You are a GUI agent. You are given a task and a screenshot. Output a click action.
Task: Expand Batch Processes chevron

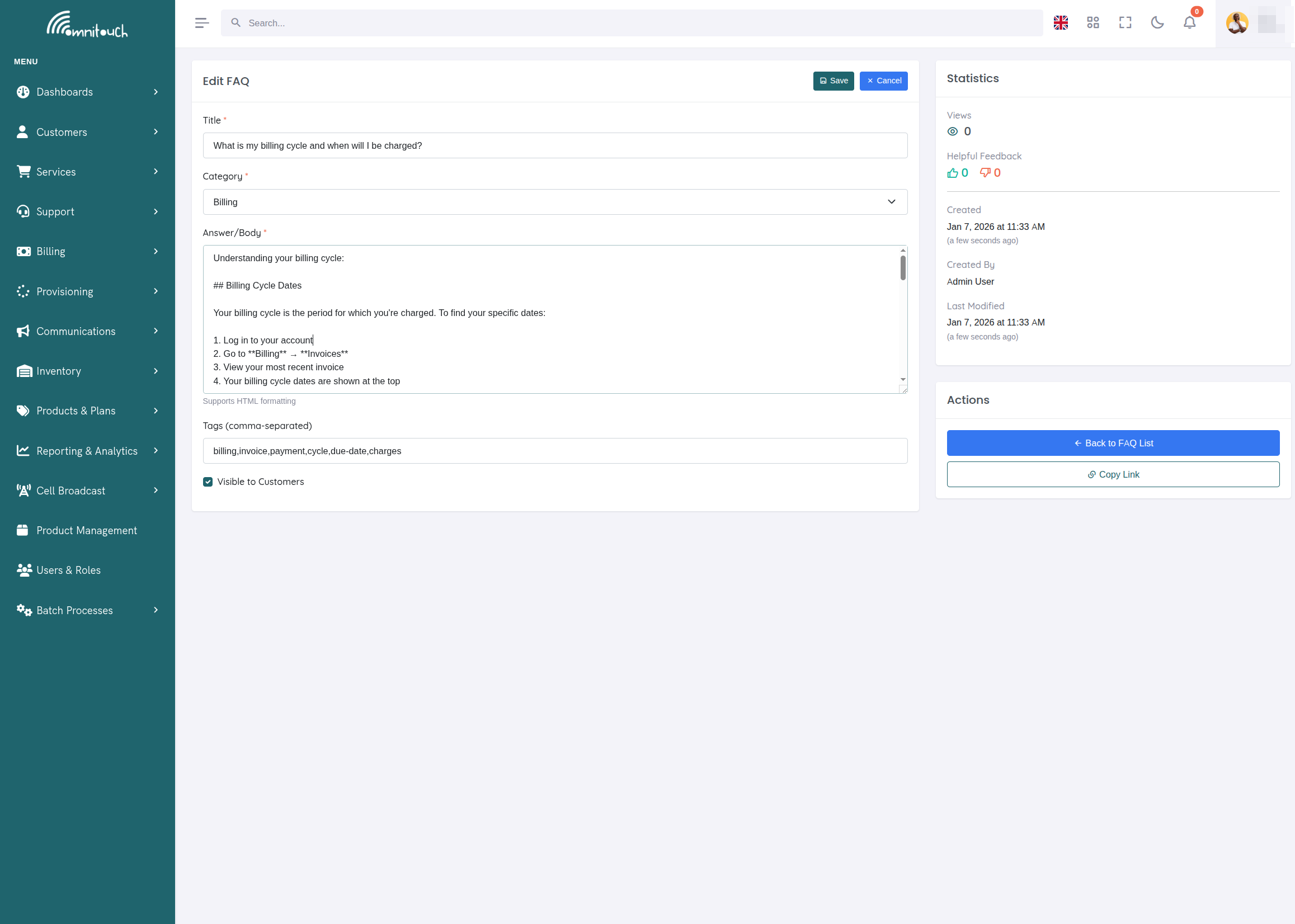tap(156, 610)
